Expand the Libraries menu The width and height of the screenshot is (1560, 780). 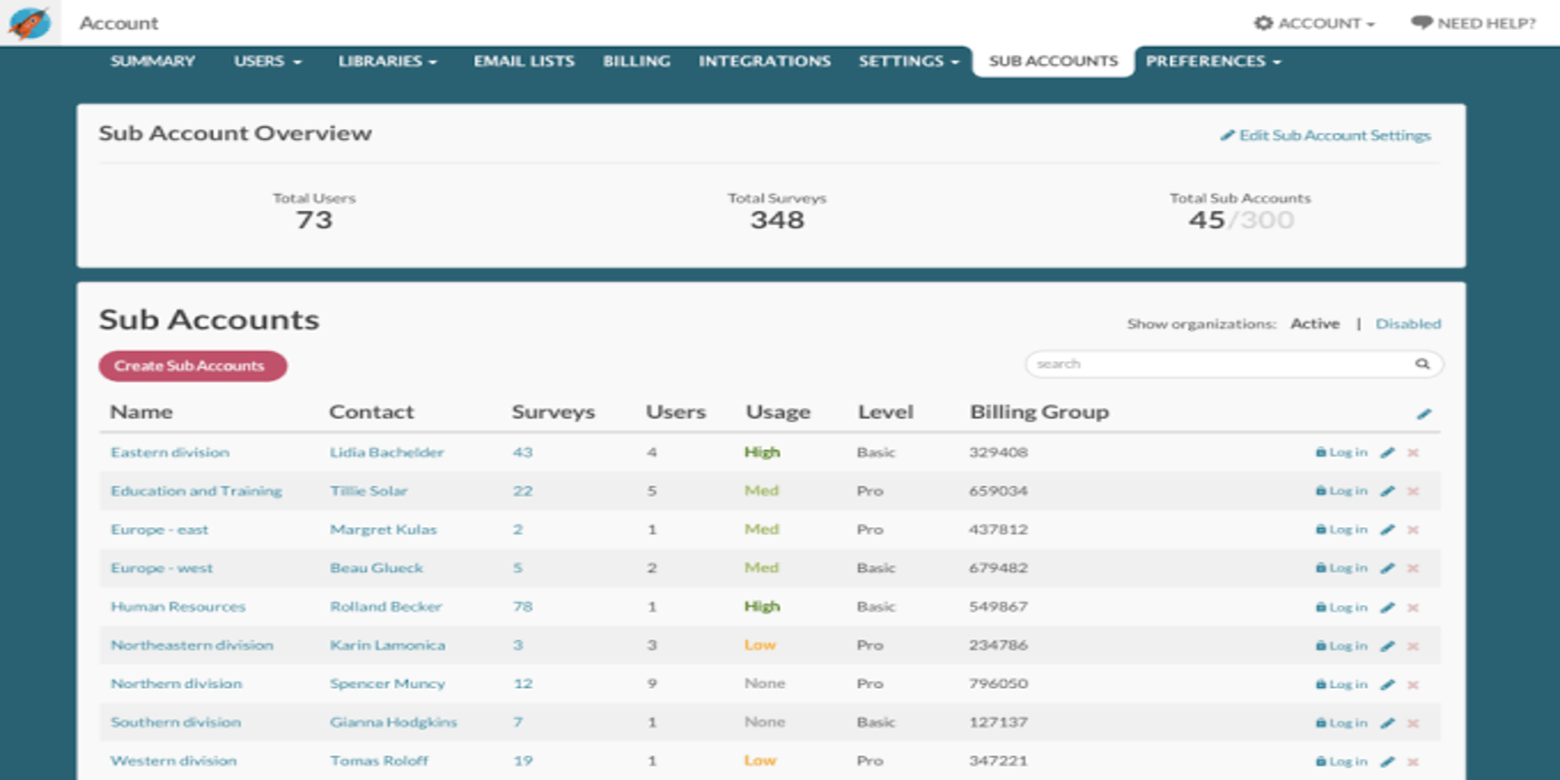(x=387, y=61)
